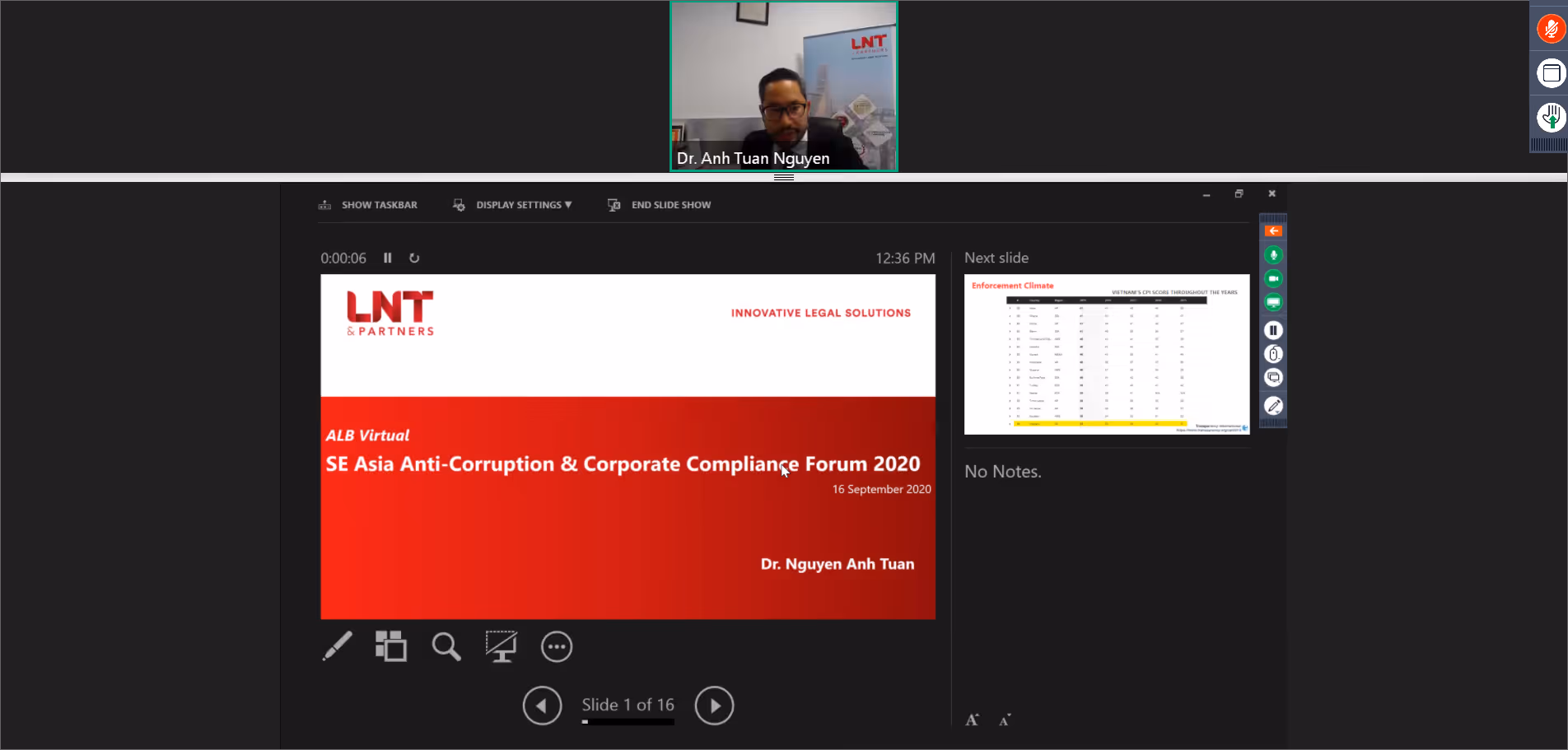The height and width of the screenshot is (750, 1568).
Task: Black out the slide show
Action: (501, 646)
